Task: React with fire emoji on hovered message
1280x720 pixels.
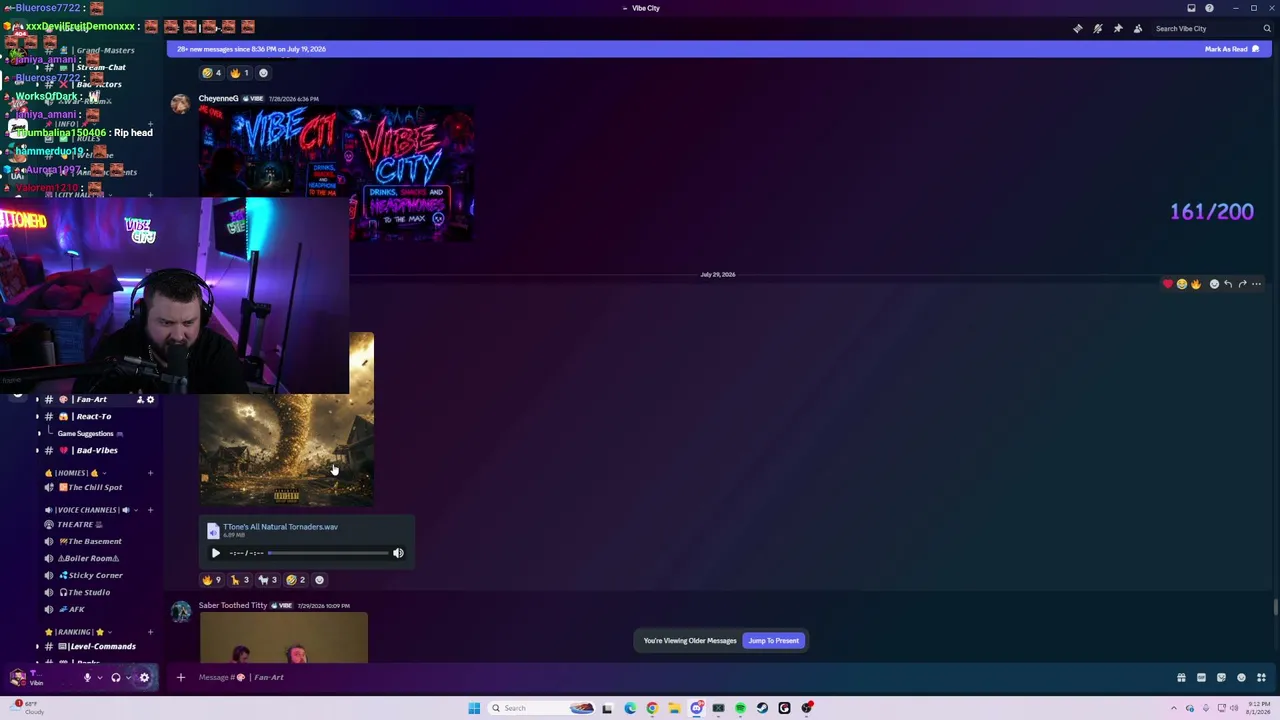Action: (1195, 284)
